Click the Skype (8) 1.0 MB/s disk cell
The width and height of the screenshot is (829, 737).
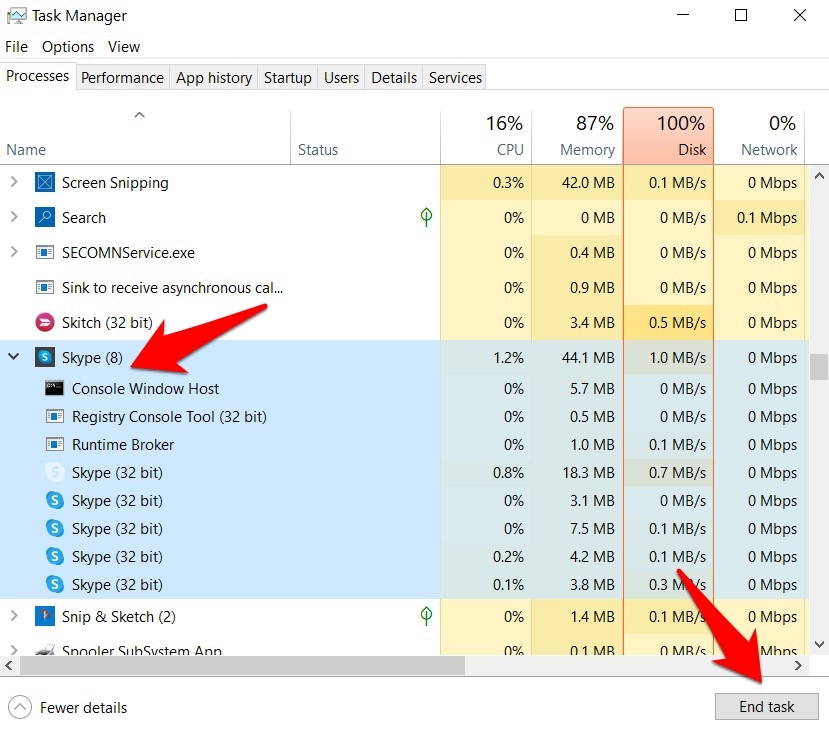point(668,357)
